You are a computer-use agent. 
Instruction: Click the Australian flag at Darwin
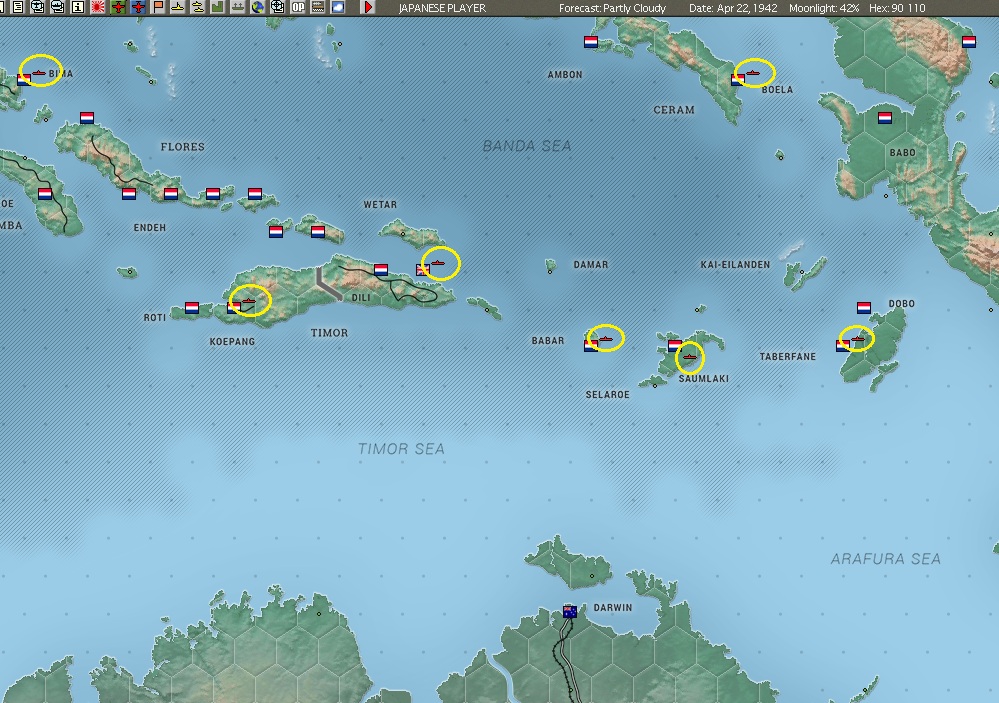(570, 611)
